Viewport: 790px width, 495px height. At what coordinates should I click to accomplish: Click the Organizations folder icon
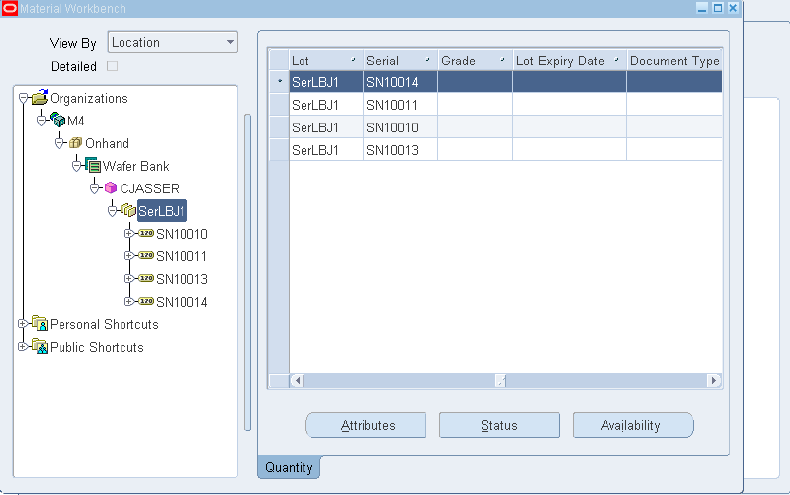40,97
